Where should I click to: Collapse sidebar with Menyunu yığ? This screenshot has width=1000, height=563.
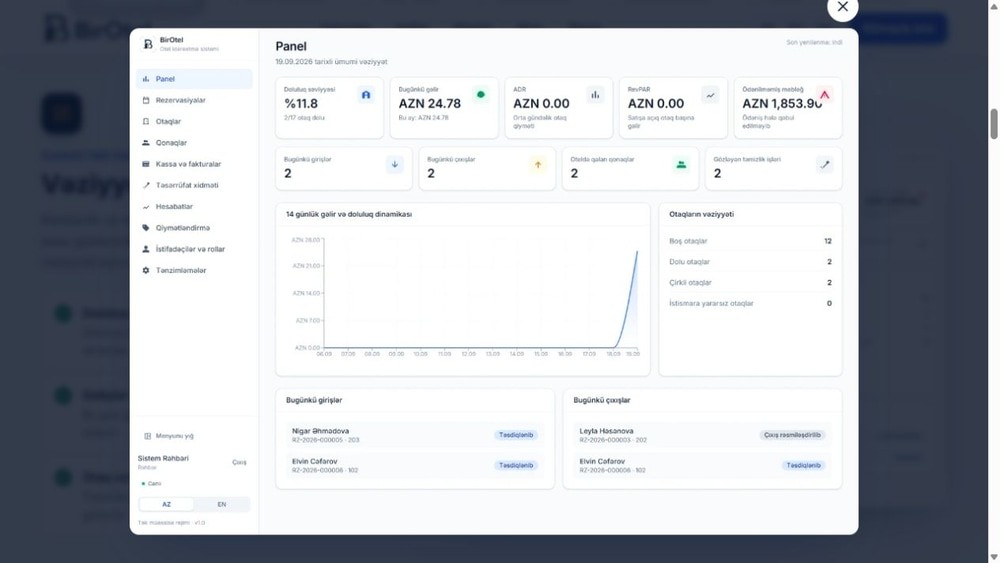pos(169,436)
